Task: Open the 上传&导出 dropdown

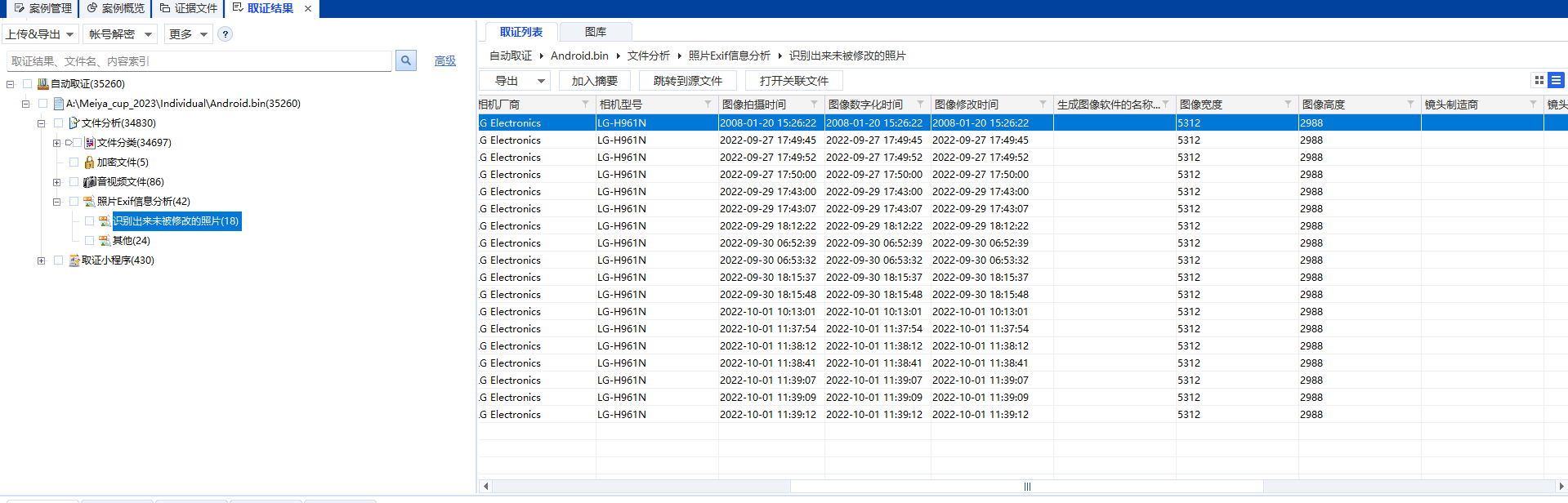Action: click(40, 34)
